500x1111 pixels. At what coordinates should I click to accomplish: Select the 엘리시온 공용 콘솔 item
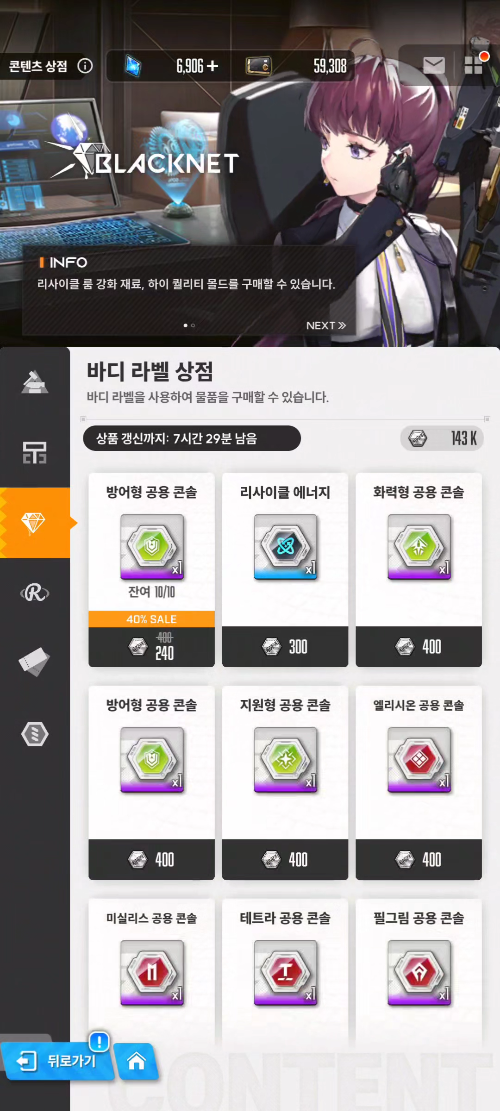419,783
